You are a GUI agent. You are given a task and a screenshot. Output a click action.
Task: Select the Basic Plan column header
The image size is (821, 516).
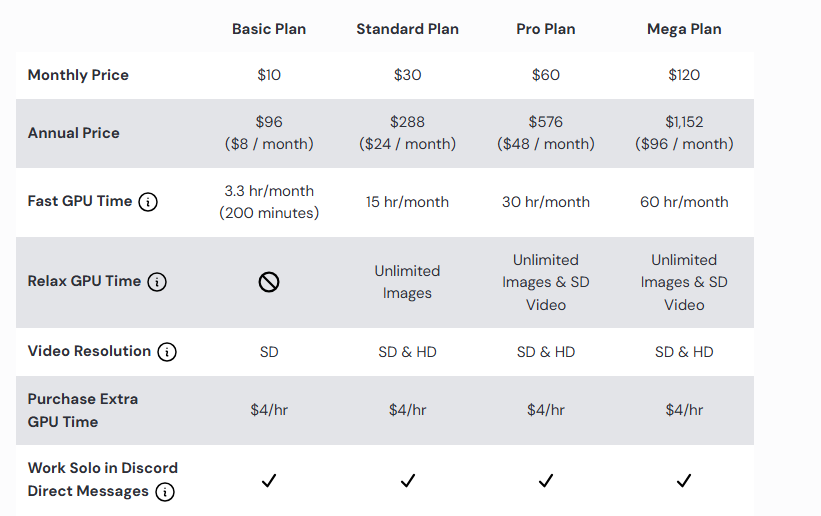coord(269,29)
